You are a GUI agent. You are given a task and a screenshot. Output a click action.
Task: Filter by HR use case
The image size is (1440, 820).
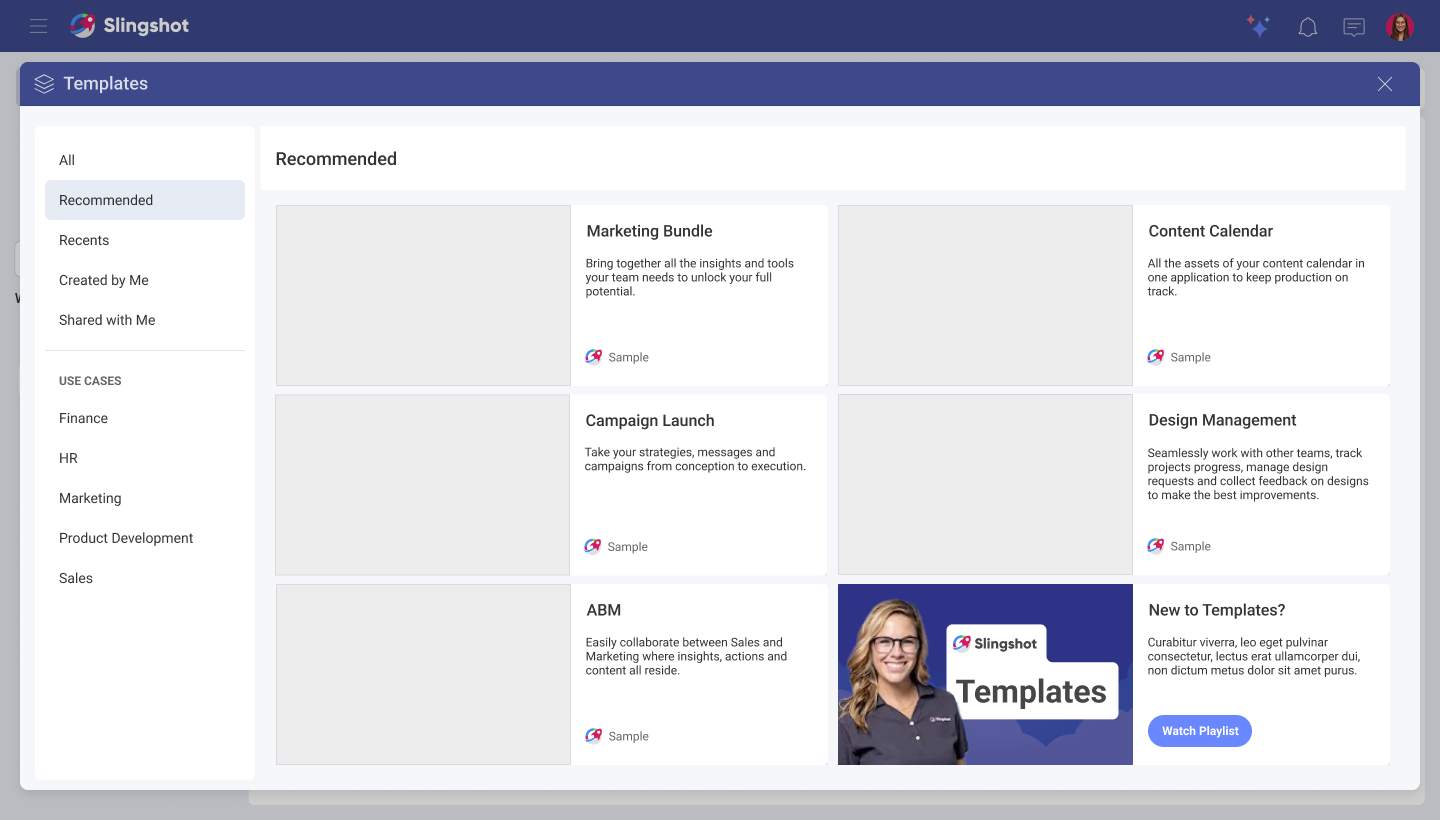pos(145,458)
